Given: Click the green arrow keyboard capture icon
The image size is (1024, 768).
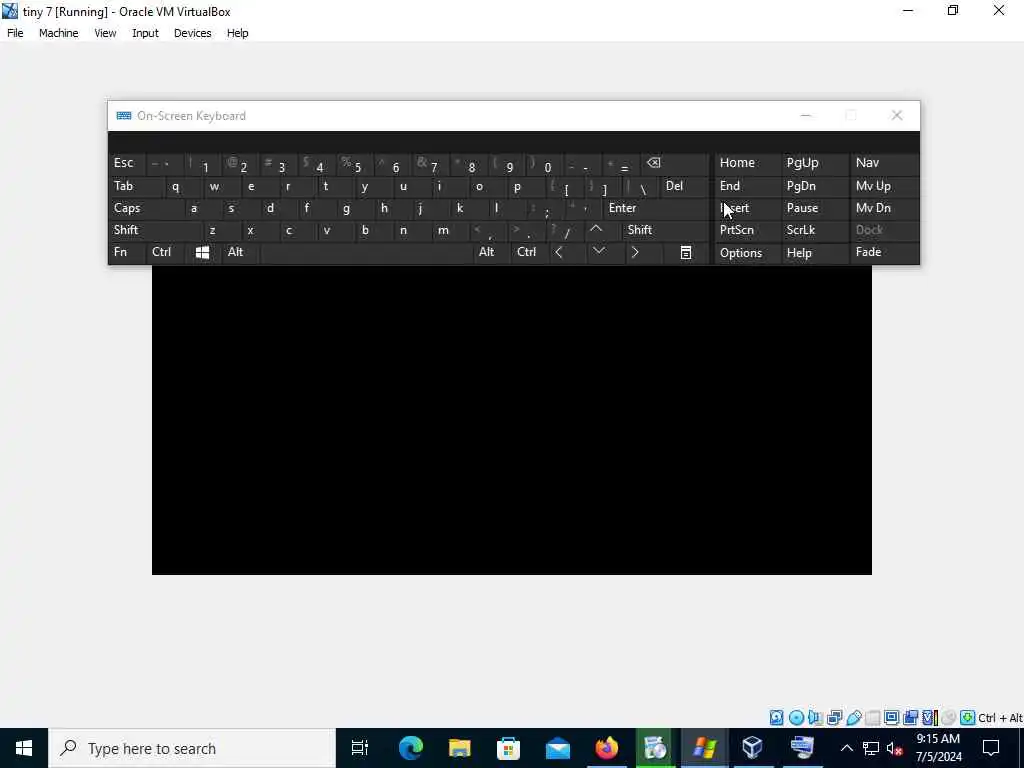Looking at the screenshot, I should point(967,718).
